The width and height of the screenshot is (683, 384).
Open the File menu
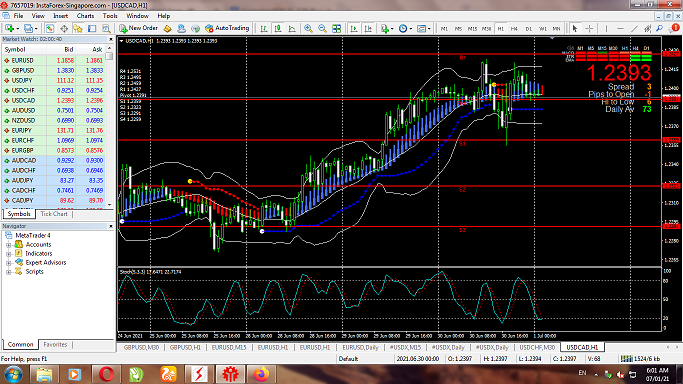point(18,16)
